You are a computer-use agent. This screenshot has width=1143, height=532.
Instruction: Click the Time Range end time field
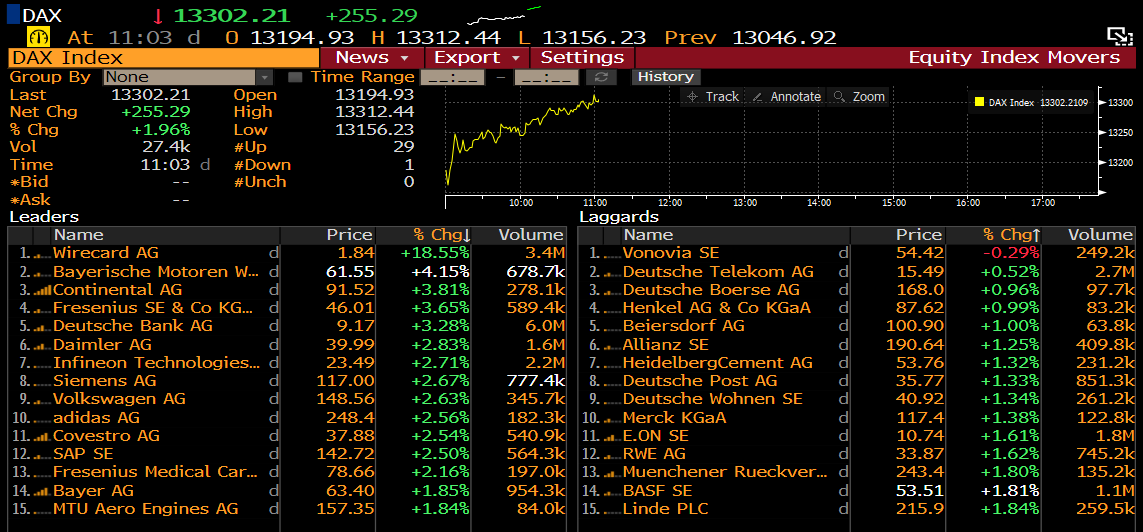(x=547, y=77)
